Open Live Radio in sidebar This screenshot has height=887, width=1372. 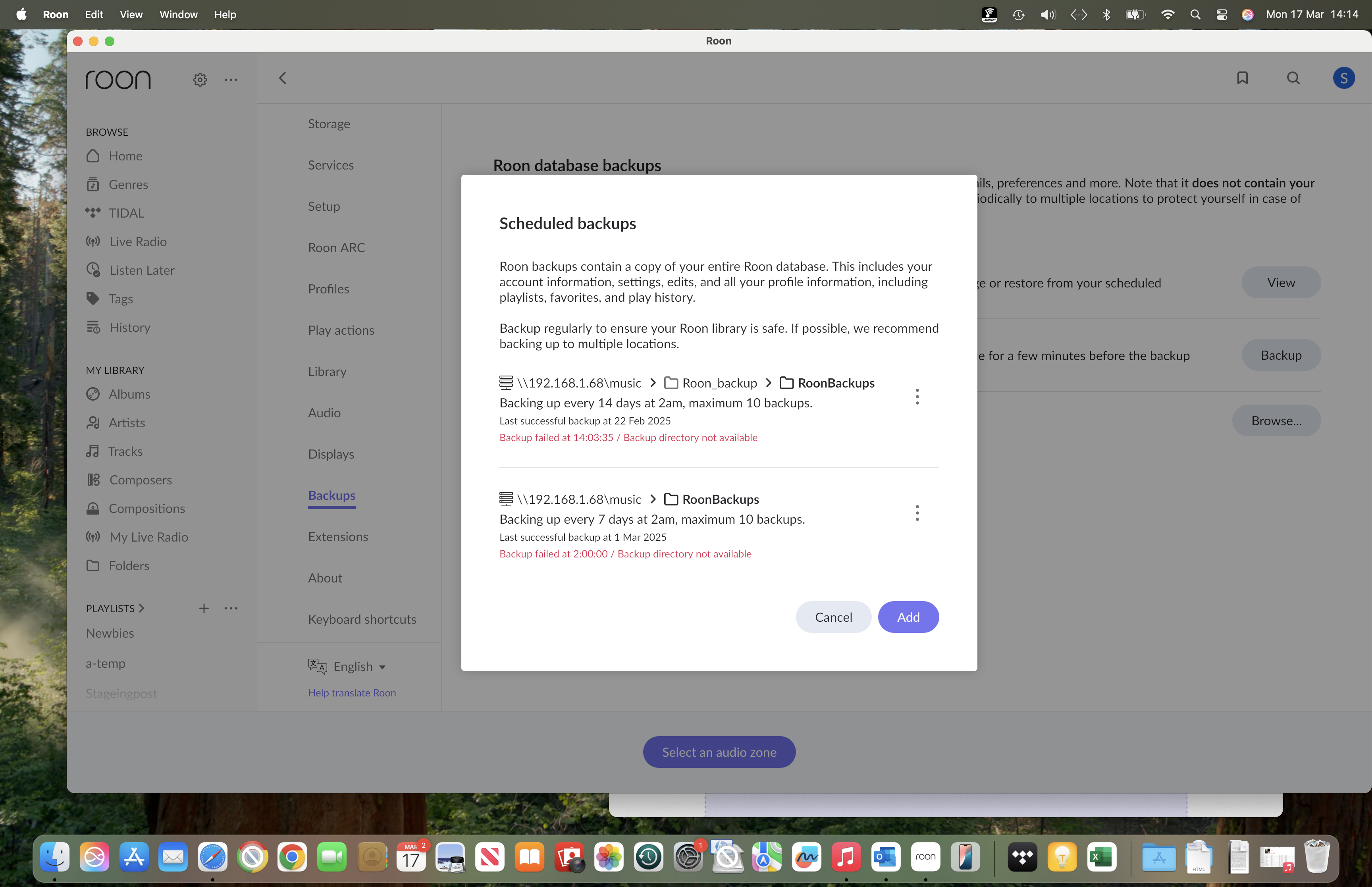tap(126, 241)
